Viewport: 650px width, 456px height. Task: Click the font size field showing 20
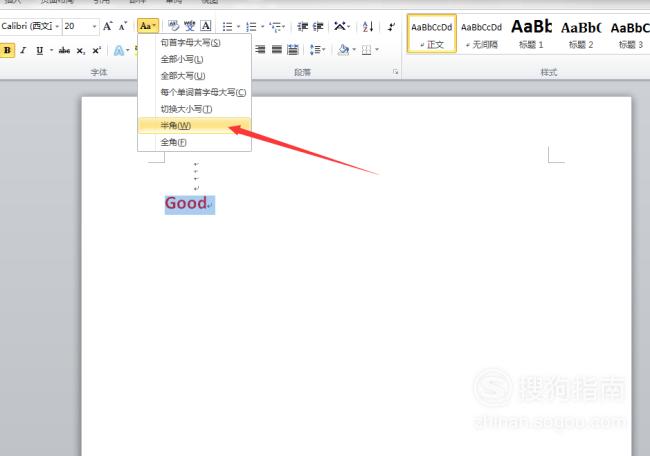(x=77, y=26)
